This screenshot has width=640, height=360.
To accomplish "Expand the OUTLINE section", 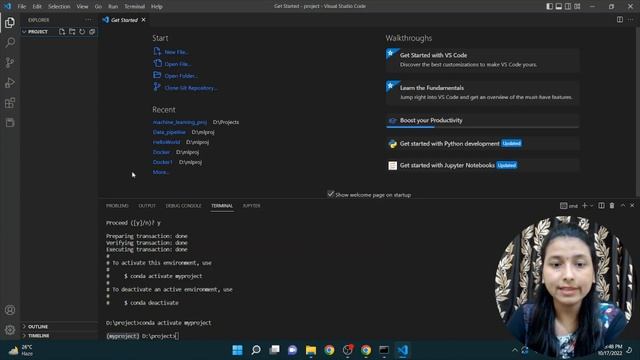I will point(59,327).
